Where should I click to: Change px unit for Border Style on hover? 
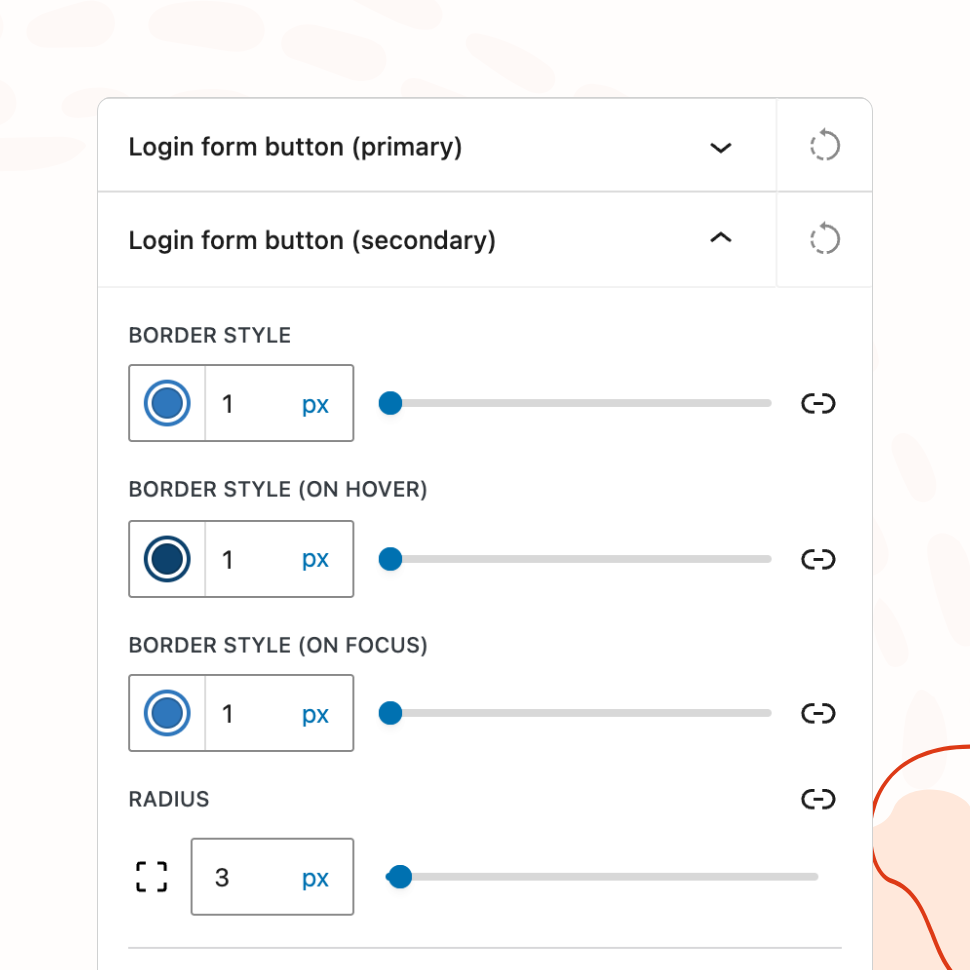[x=315, y=559]
